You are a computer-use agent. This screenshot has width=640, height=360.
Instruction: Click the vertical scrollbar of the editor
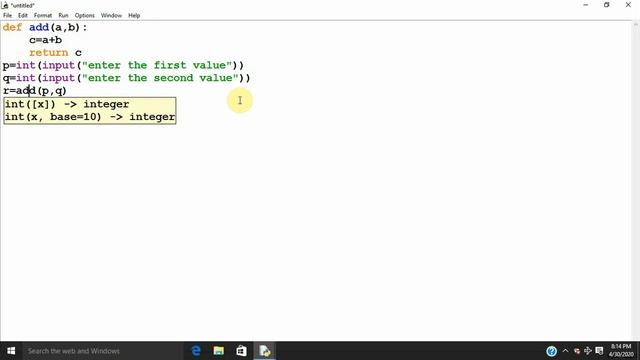(x=636, y=181)
